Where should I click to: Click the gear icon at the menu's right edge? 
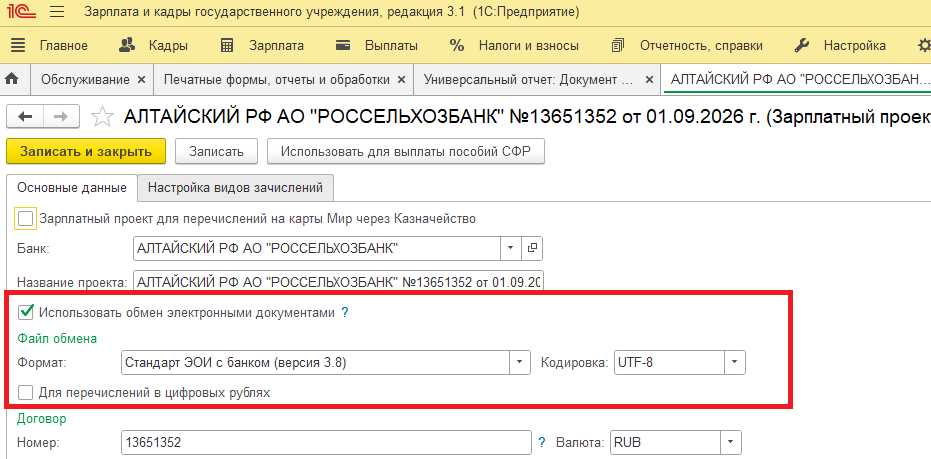(x=924, y=46)
